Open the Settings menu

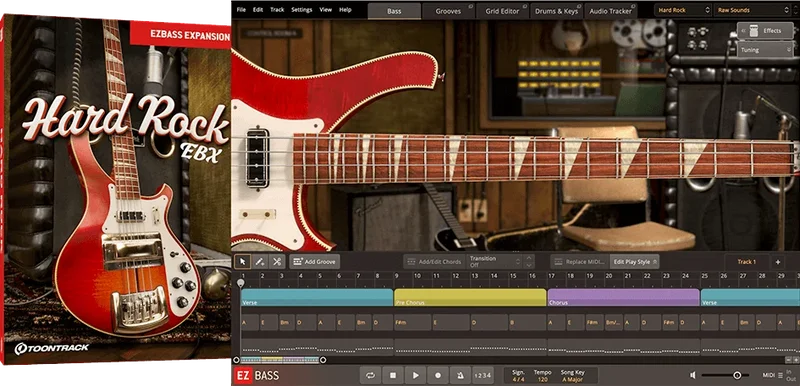[302, 10]
